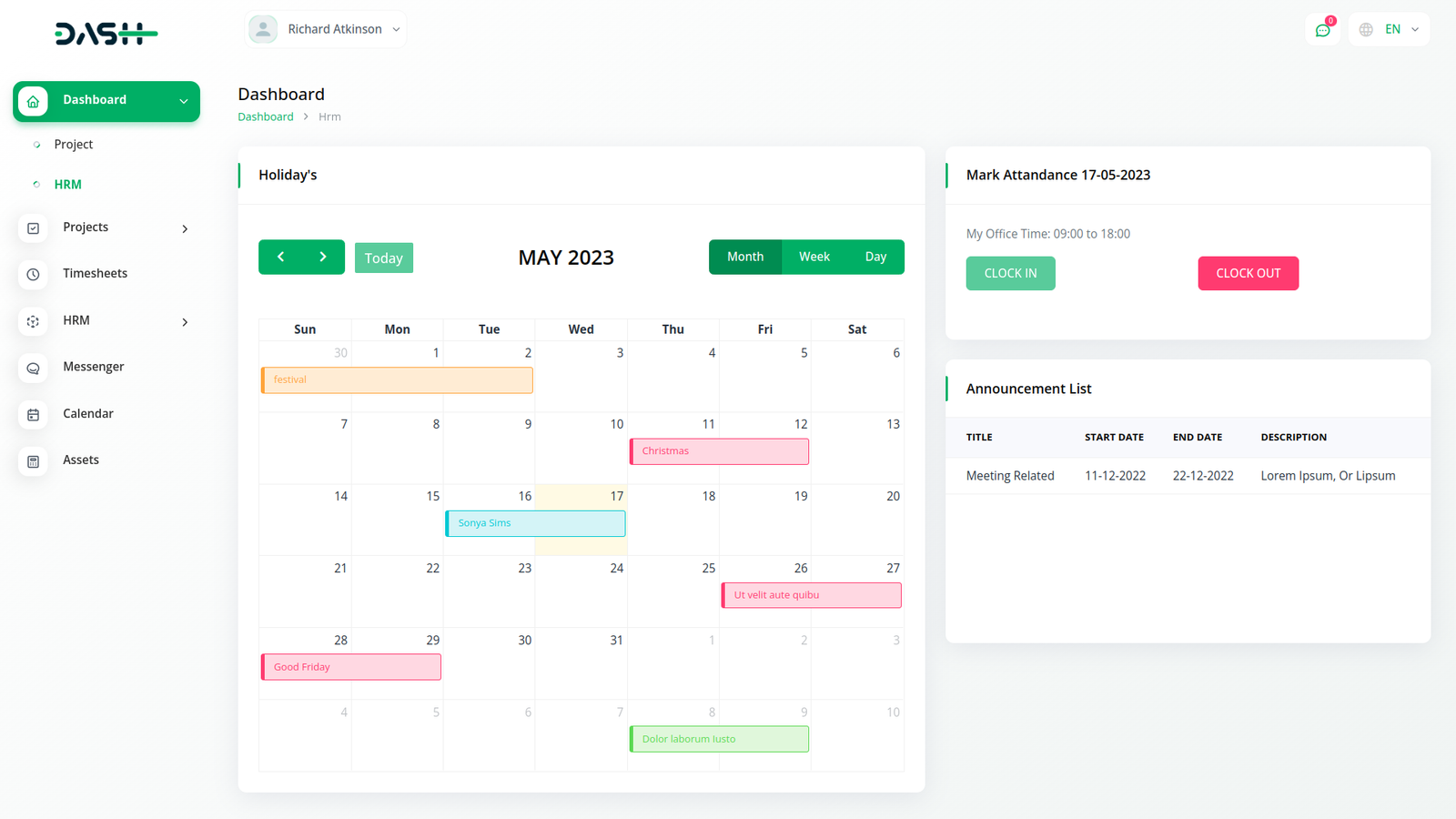Screen dimensions: 1456x819
Task: Open the EN language dropdown
Action: tap(1390, 29)
